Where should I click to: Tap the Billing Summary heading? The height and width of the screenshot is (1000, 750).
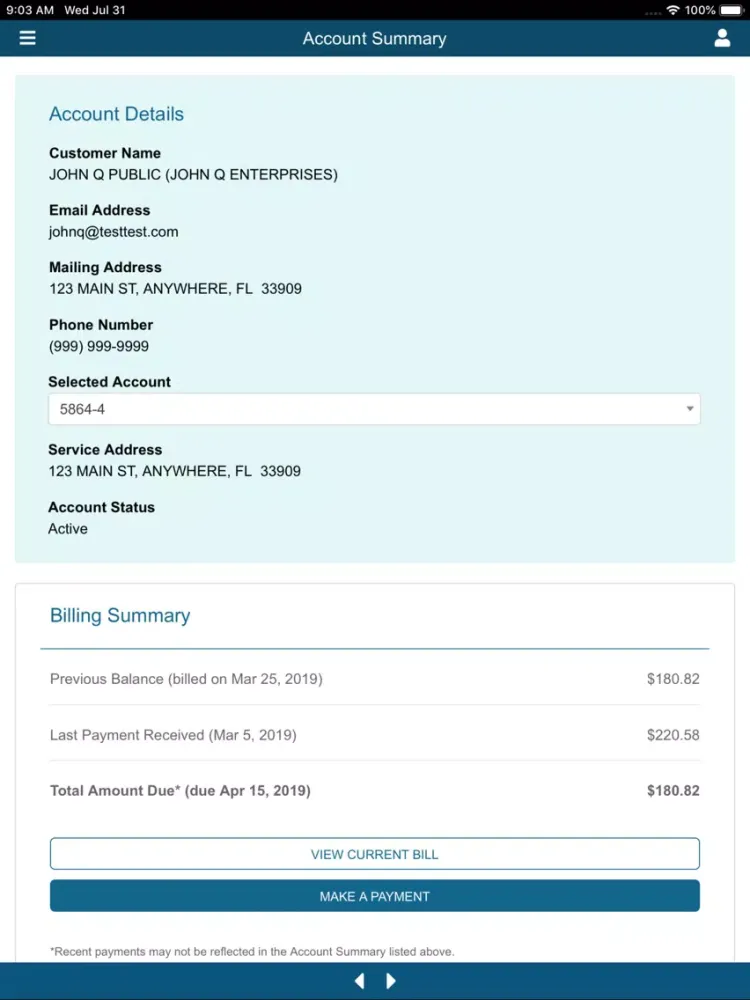pos(120,616)
